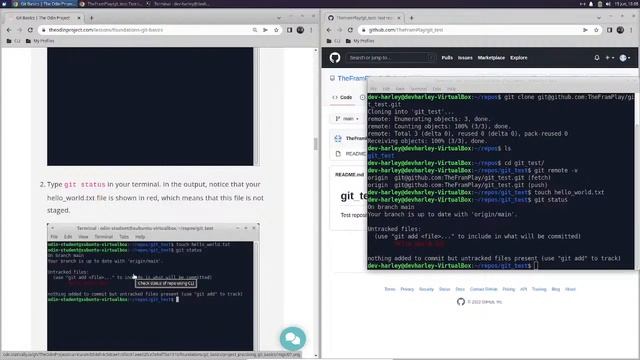The height and width of the screenshot is (360, 640).
Task: Open File menu in dev-harley terminal window
Action: (x=373, y=89)
